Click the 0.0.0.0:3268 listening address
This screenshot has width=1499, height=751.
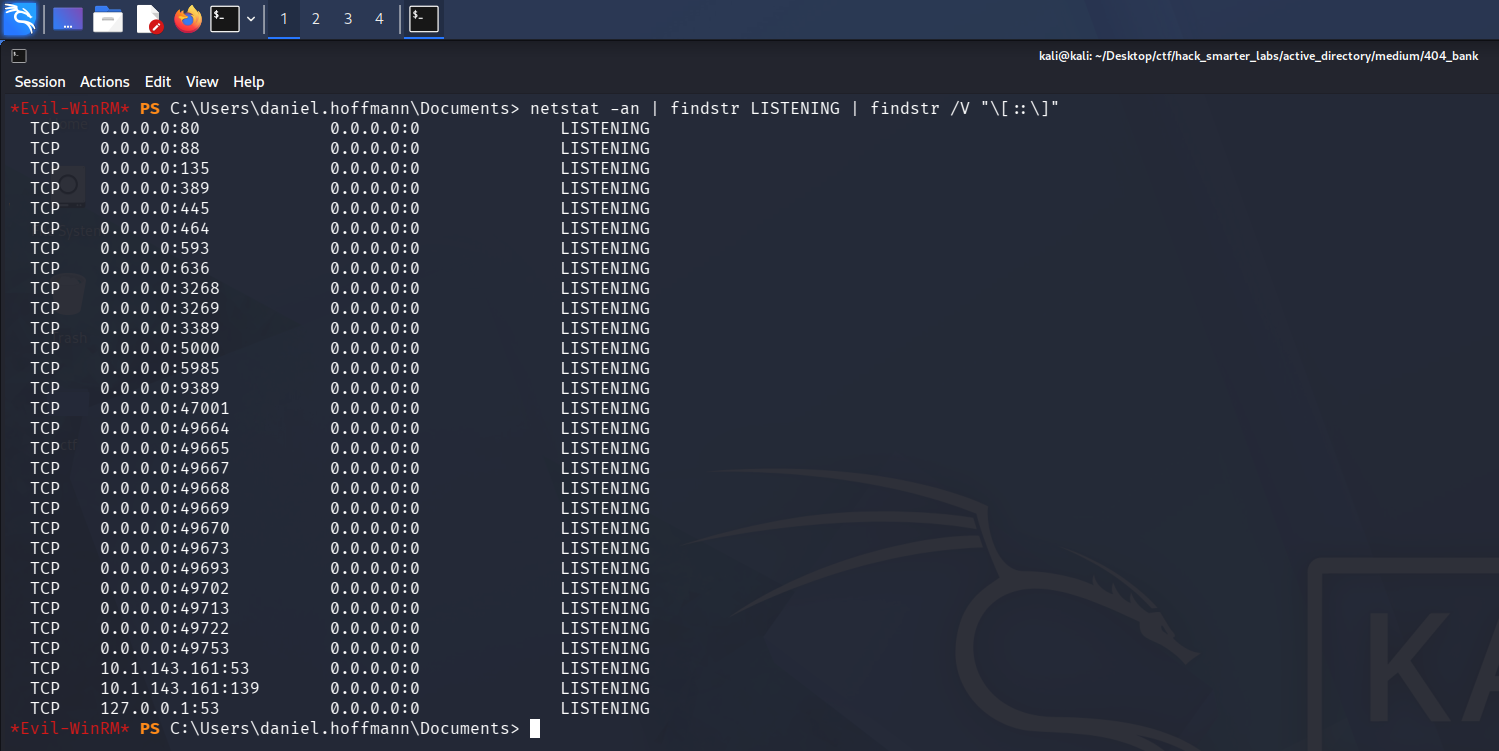160,288
